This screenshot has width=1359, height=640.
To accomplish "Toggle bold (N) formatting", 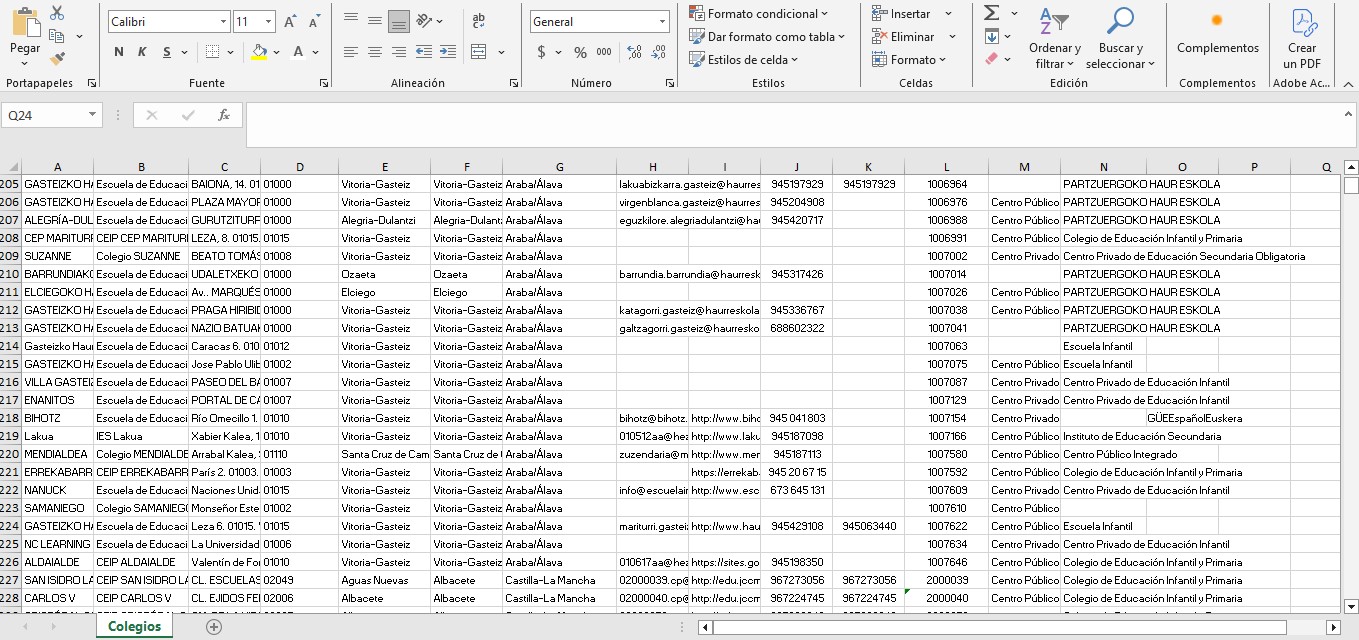I will click(119, 52).
